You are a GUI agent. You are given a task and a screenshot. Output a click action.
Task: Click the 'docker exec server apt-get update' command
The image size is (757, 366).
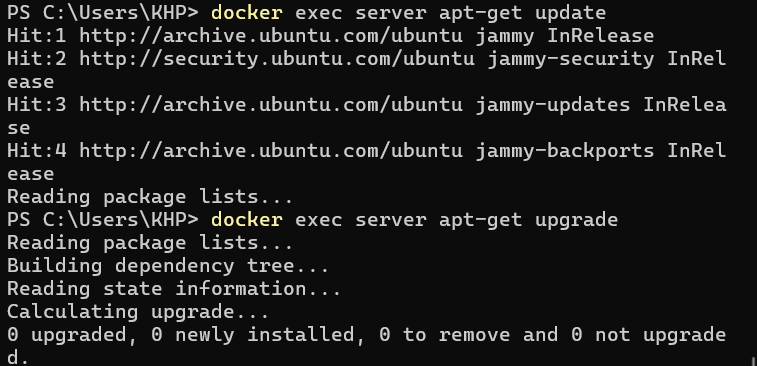coord(408,13)
